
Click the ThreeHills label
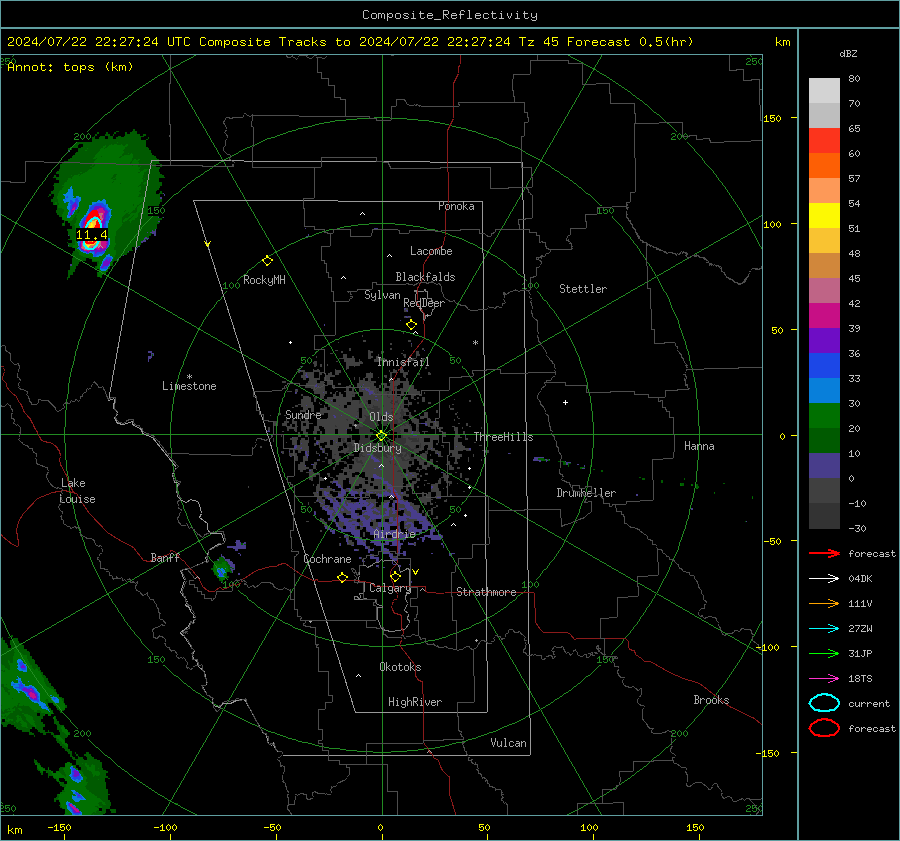[x=503, y=437]
